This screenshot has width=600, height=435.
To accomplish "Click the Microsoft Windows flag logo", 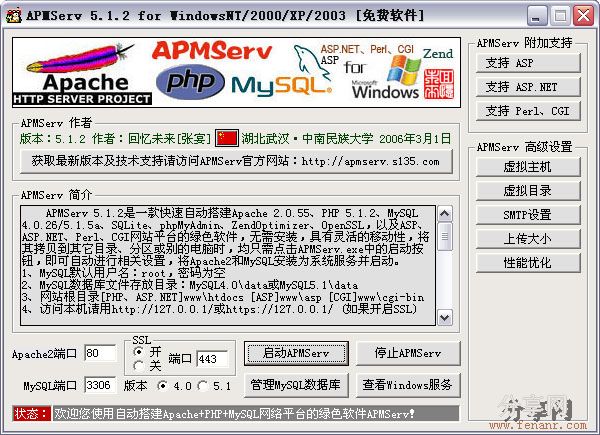I will 404,70.
